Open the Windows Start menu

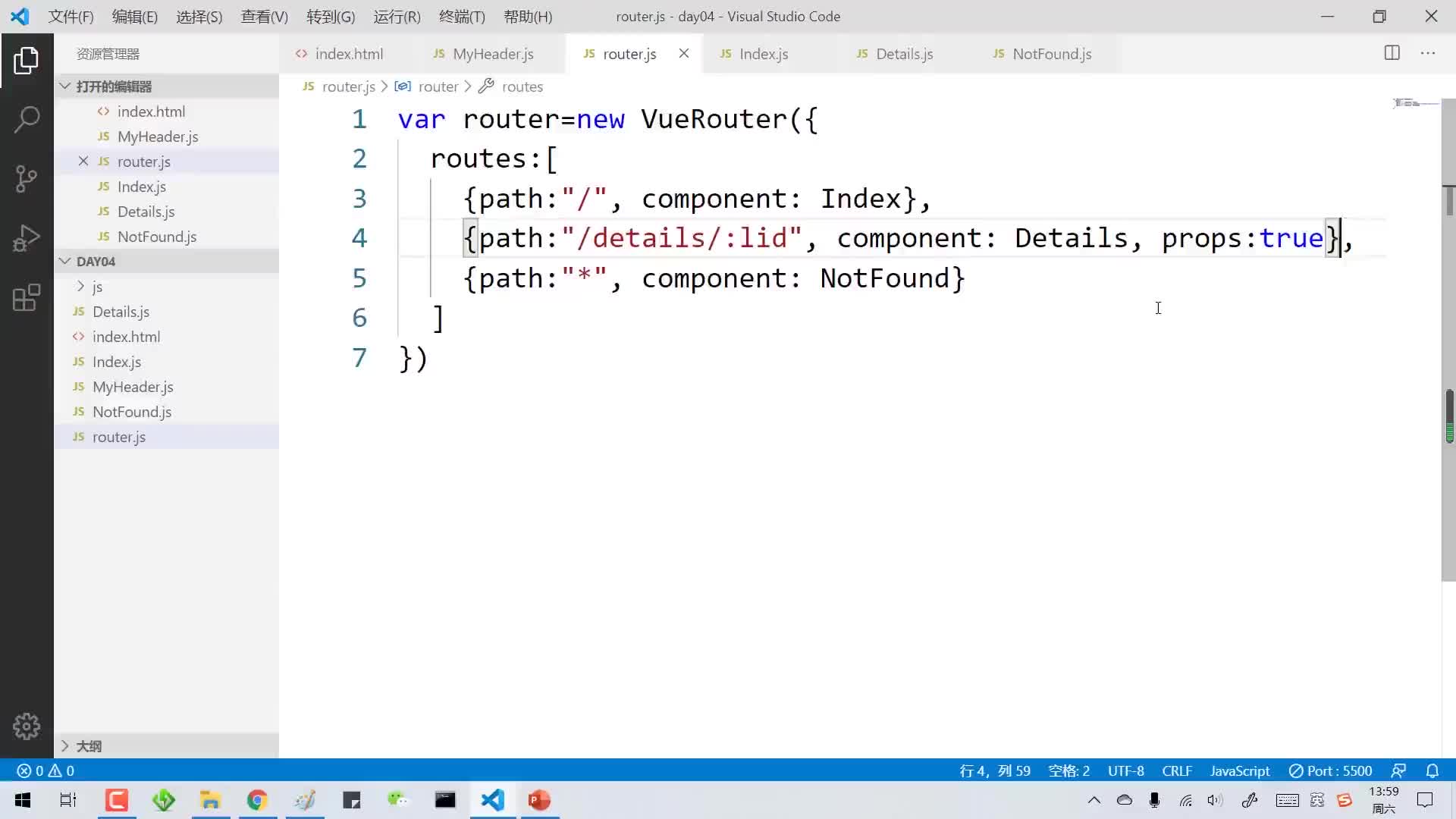pos(23,800)
